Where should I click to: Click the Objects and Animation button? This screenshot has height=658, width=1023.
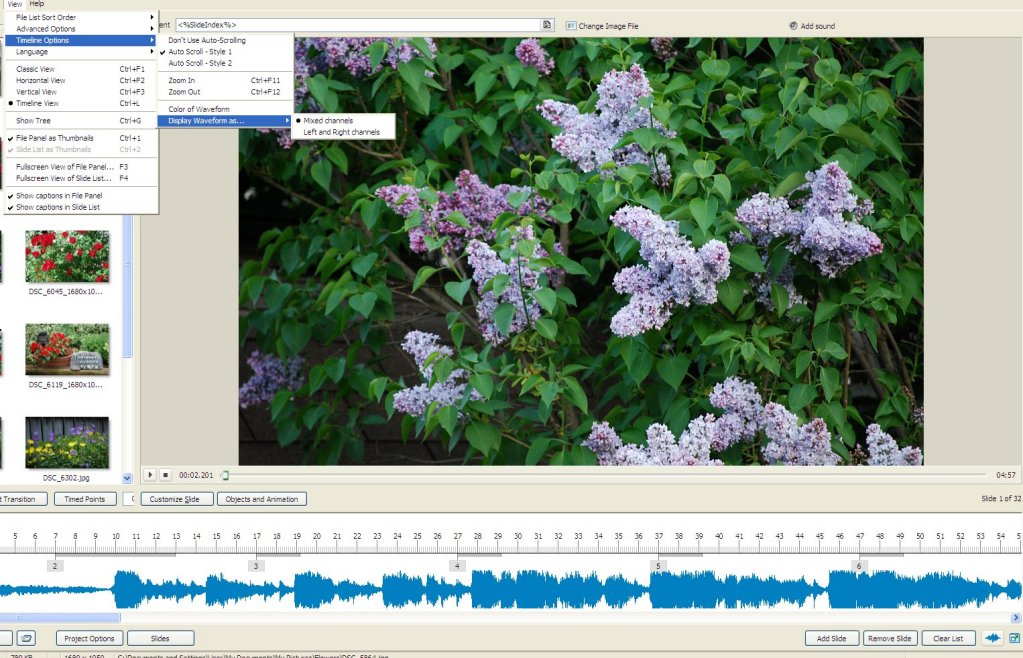[x=260, y=499]
